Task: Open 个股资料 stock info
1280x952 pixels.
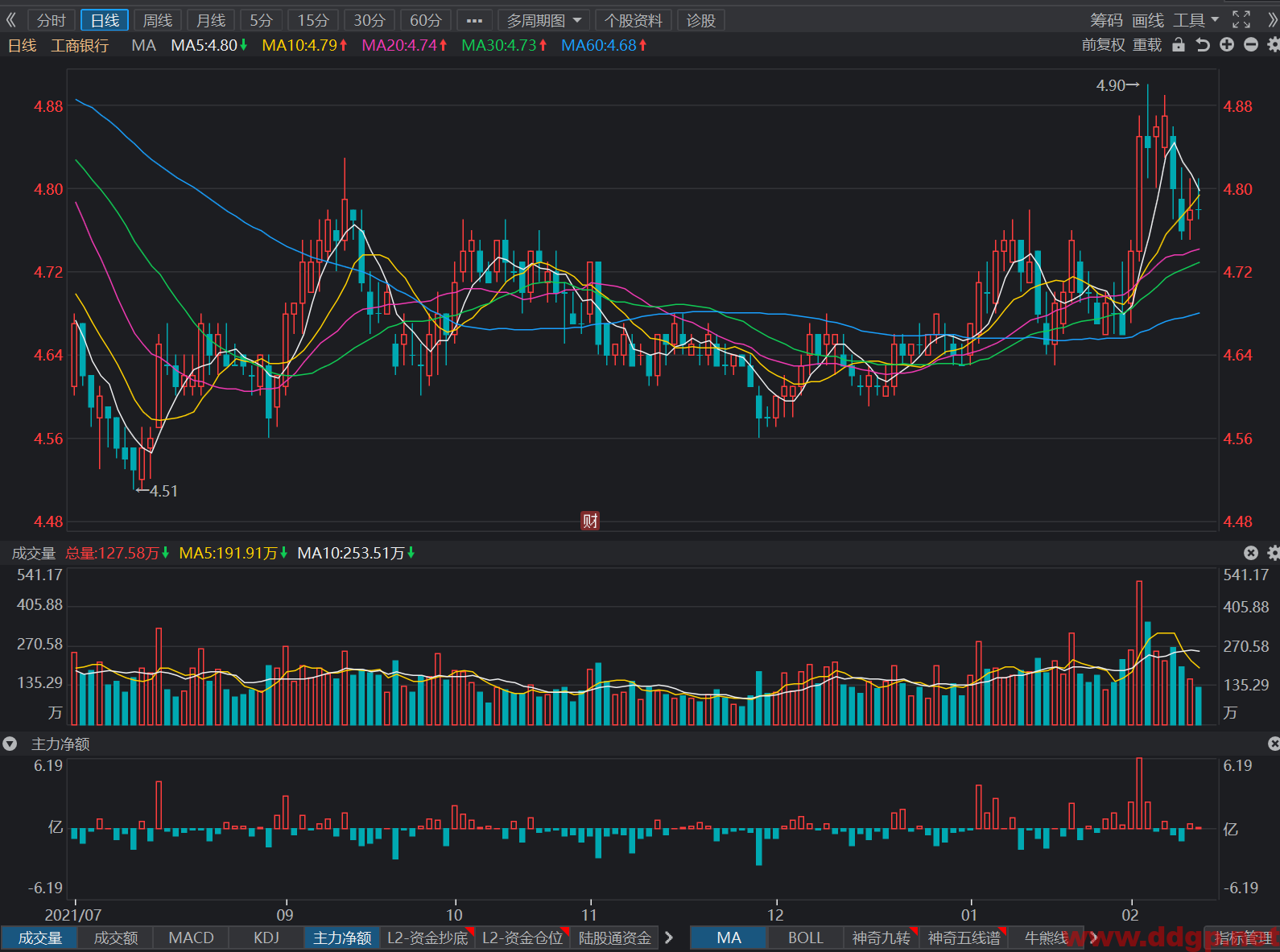Action: point(634,20)
